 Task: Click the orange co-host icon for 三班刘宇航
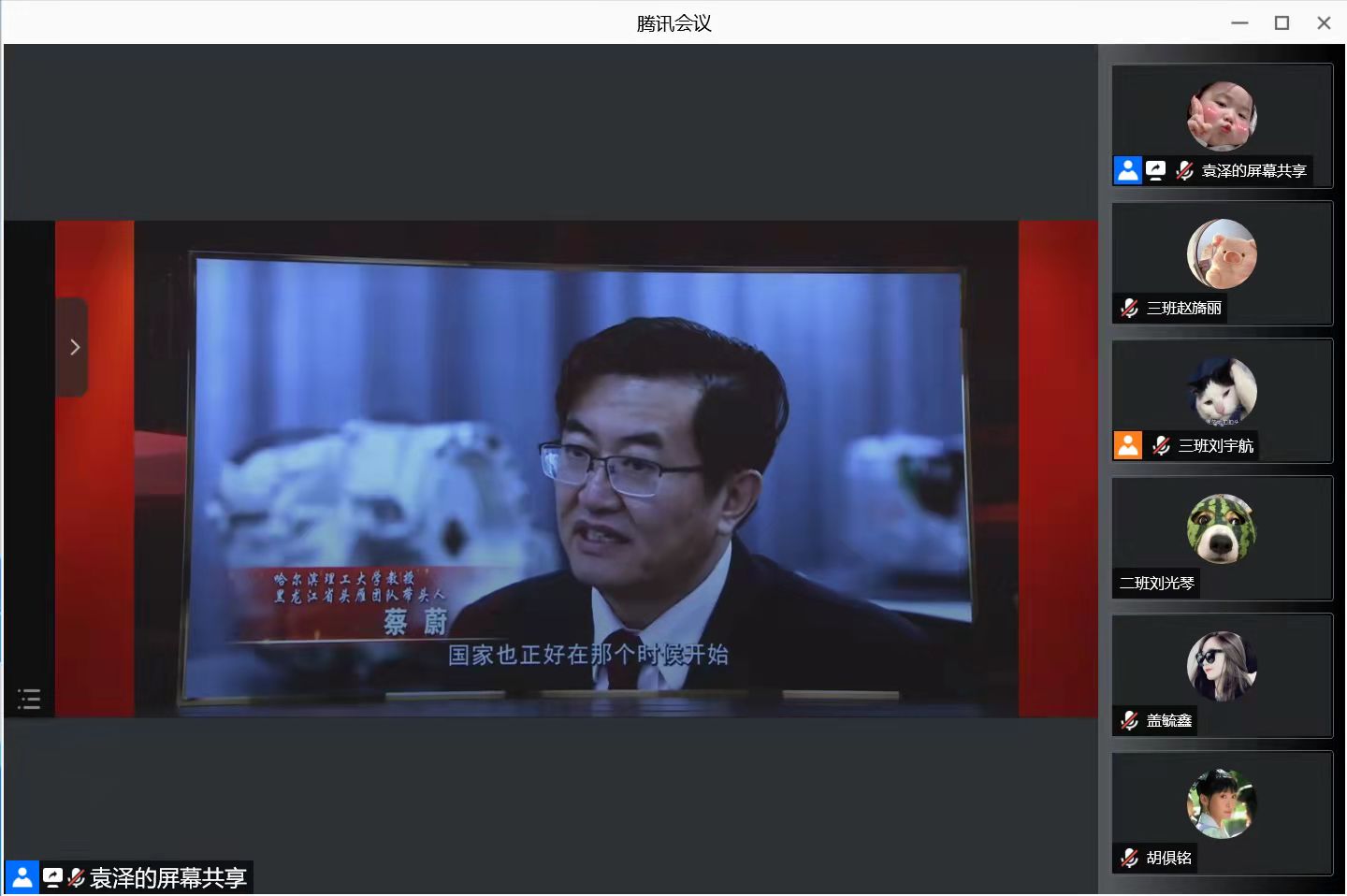click(1128, 445)
